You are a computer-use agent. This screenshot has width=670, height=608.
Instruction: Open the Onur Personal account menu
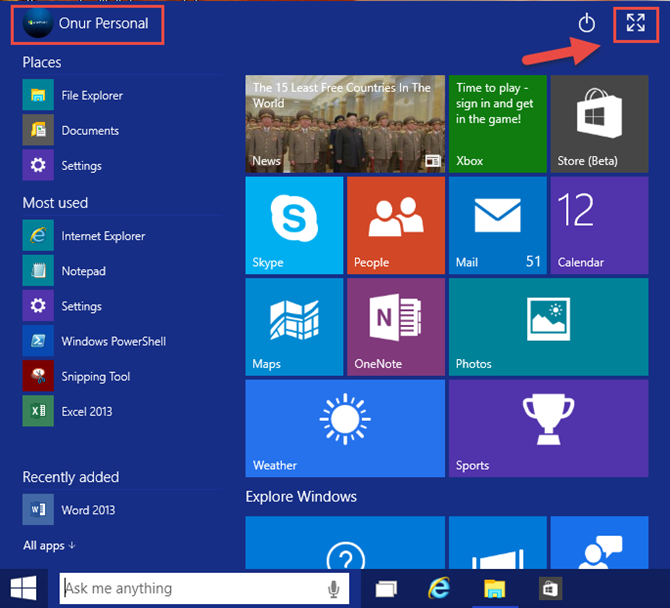86,23
